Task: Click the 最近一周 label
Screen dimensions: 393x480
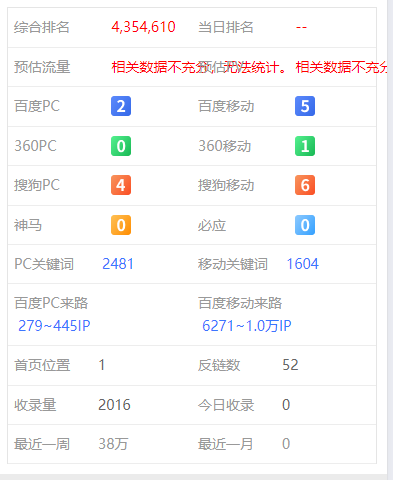Action: click(x=42, y=444)
